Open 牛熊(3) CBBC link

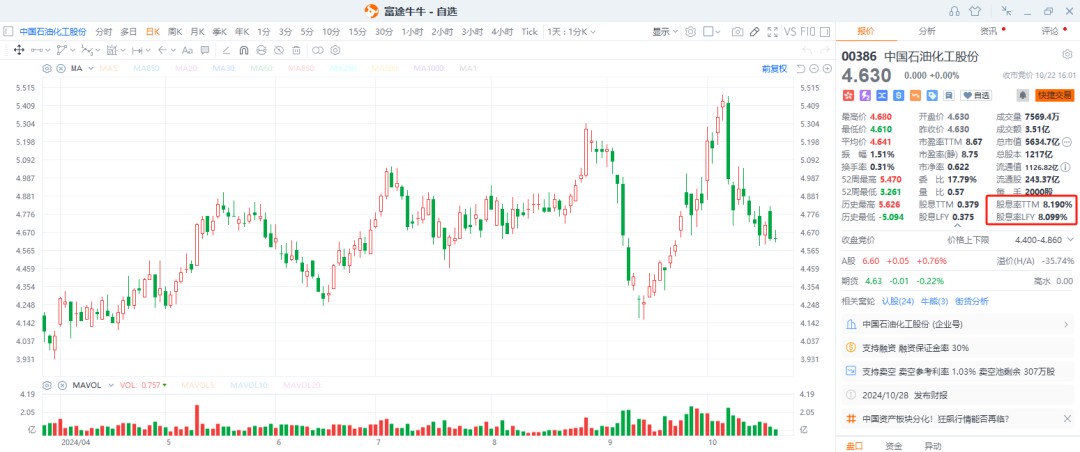[933, 301]
